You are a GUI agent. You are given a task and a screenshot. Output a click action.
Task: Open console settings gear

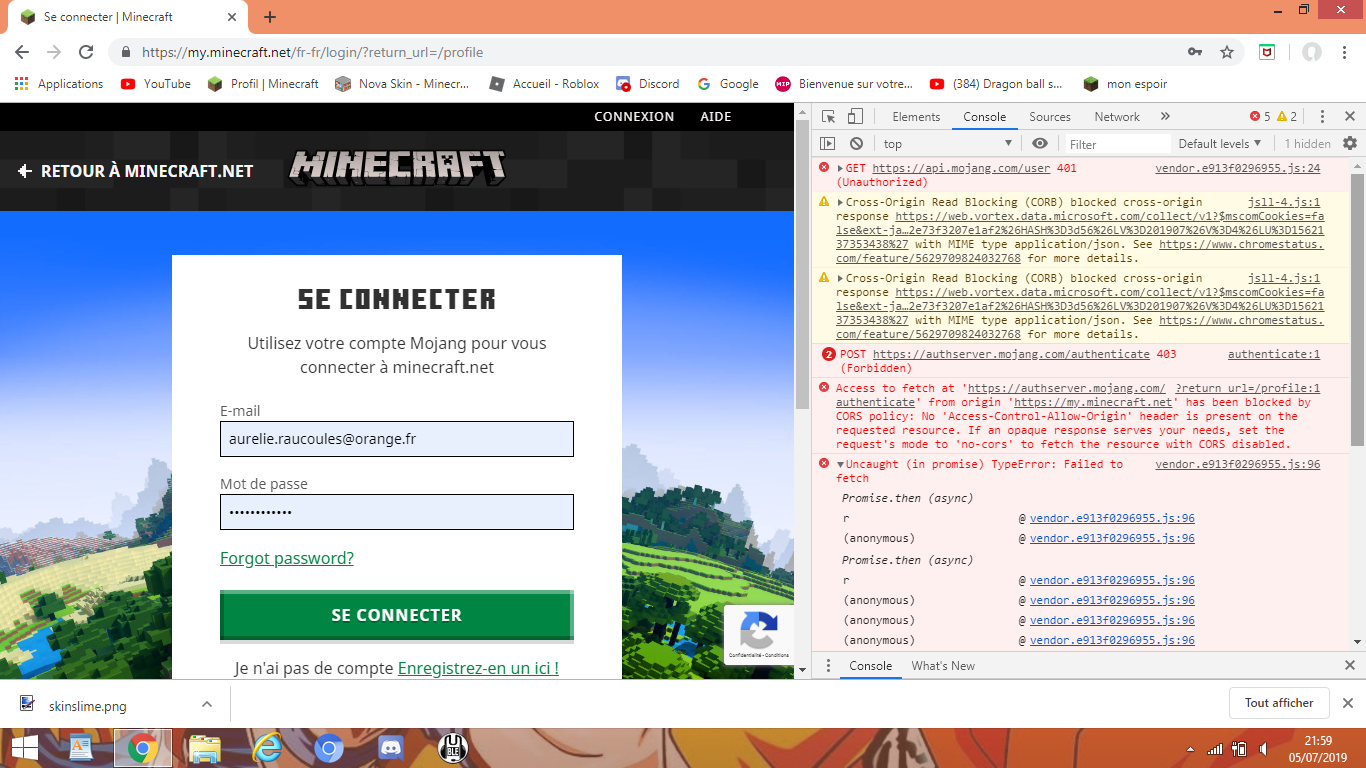pyautogui.click(x=1350, y=144)
